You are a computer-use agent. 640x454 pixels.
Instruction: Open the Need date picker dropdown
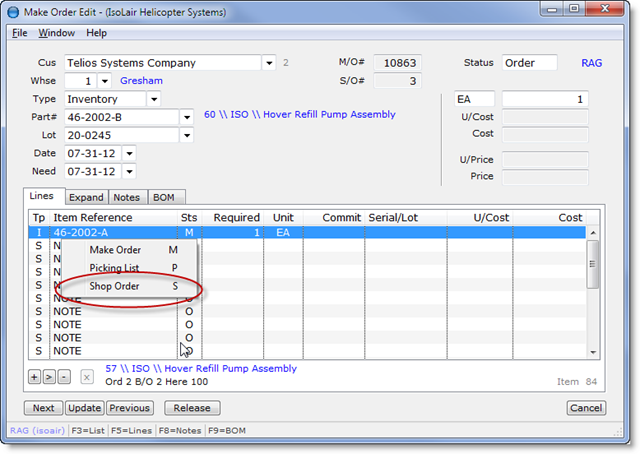point(129,171)
